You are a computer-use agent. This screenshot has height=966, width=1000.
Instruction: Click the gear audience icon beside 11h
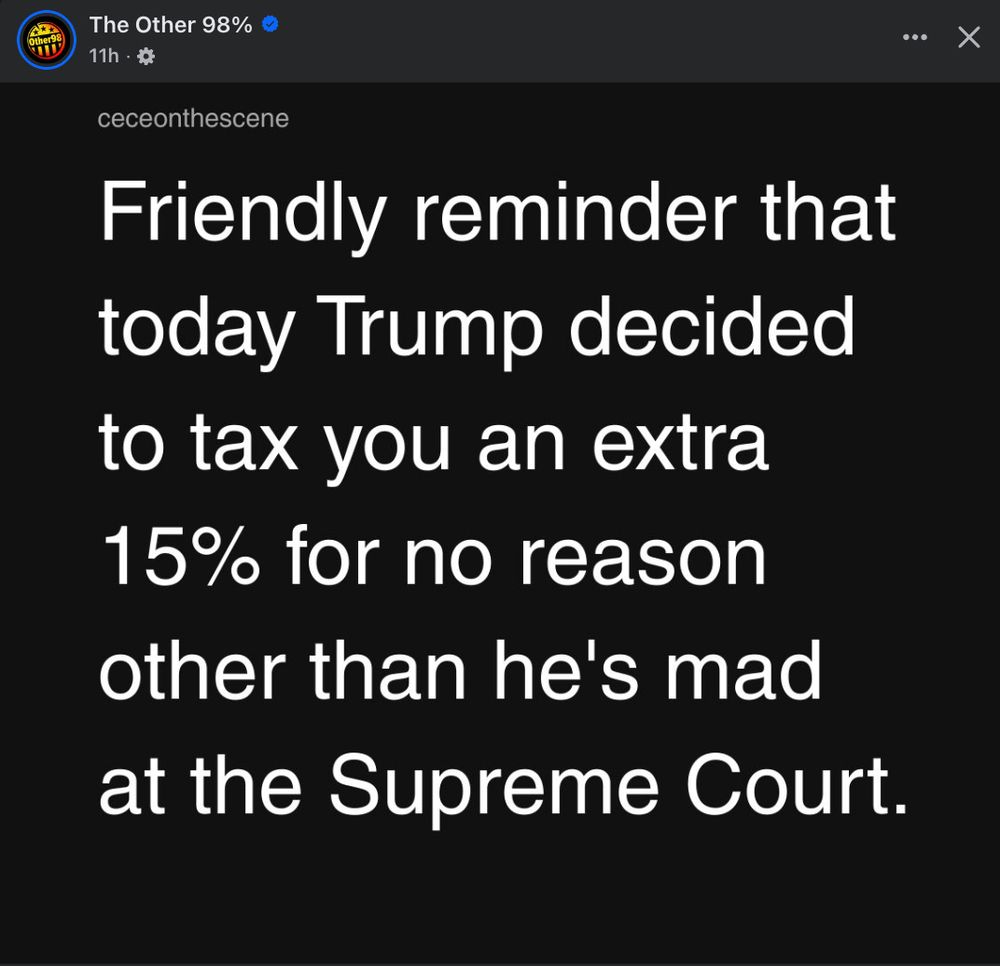145,57
